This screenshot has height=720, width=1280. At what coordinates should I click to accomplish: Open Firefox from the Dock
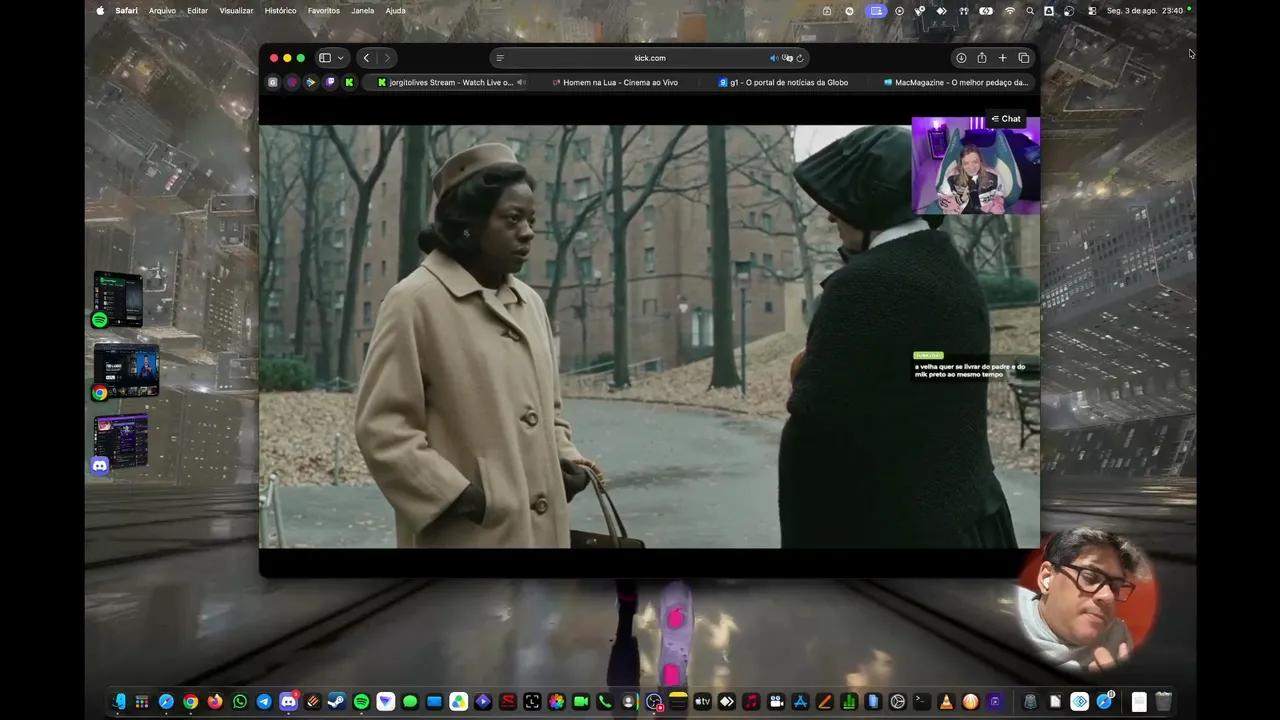click(x=215, y=702)
